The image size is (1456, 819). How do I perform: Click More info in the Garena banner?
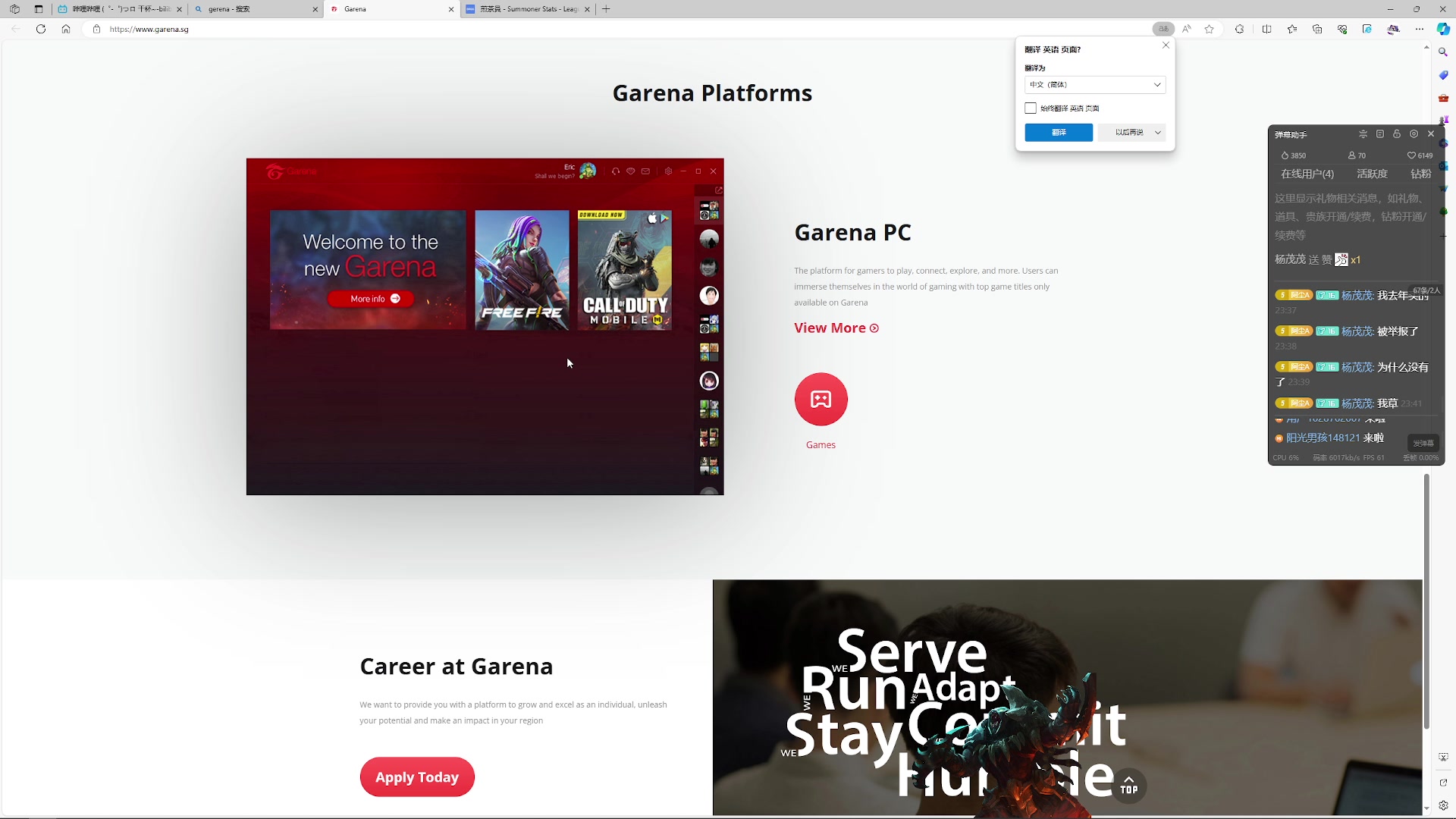point(371,299)
